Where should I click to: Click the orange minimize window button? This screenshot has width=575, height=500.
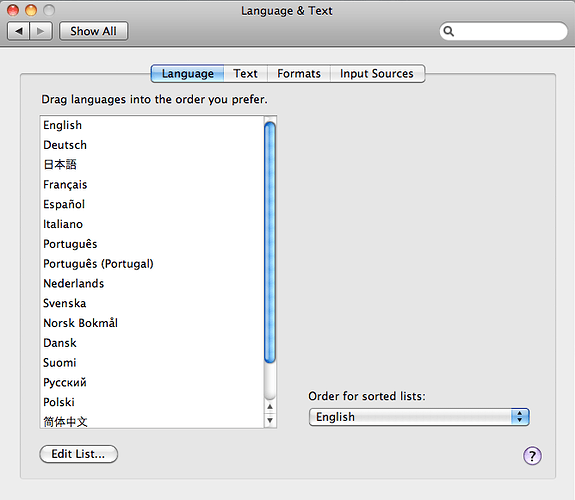pyautogui.click(x=31, y=10)
